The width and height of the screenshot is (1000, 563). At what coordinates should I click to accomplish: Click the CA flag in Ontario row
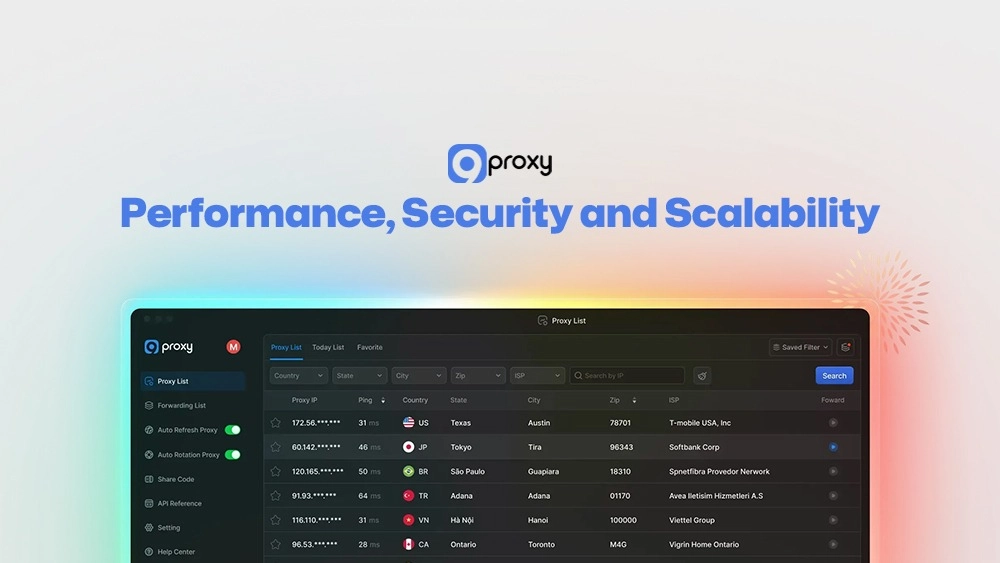point(409,545)
